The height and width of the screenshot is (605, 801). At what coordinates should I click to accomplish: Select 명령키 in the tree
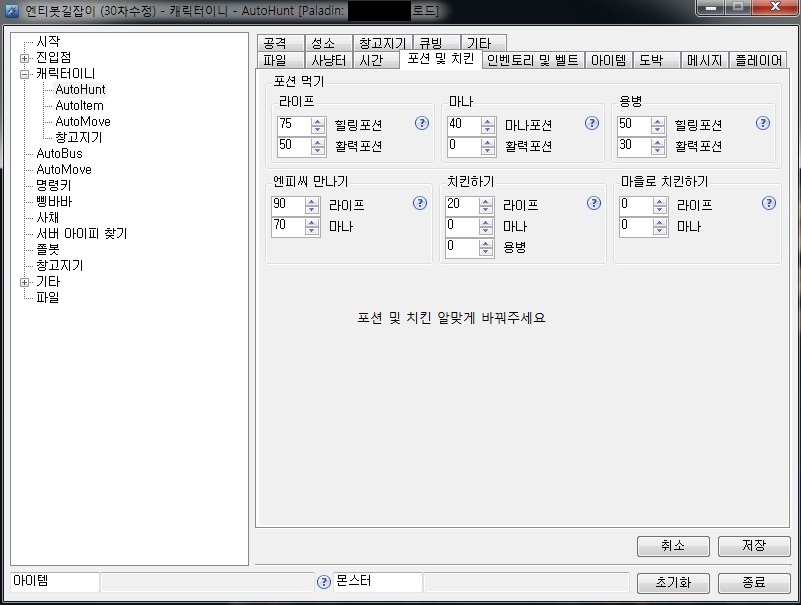pyautogui.click(x=54, y=185)
